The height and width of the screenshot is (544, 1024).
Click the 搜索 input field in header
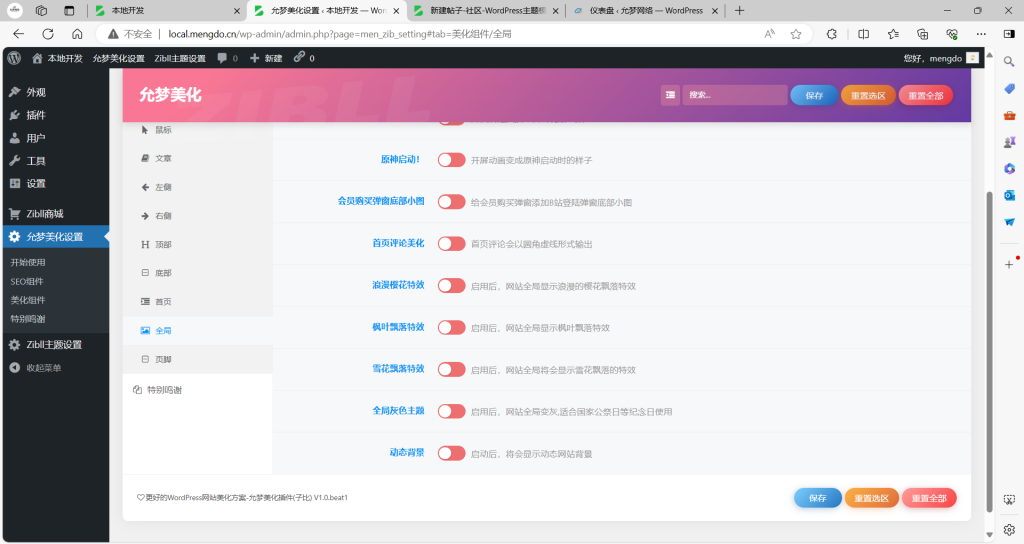click(734, 96)
